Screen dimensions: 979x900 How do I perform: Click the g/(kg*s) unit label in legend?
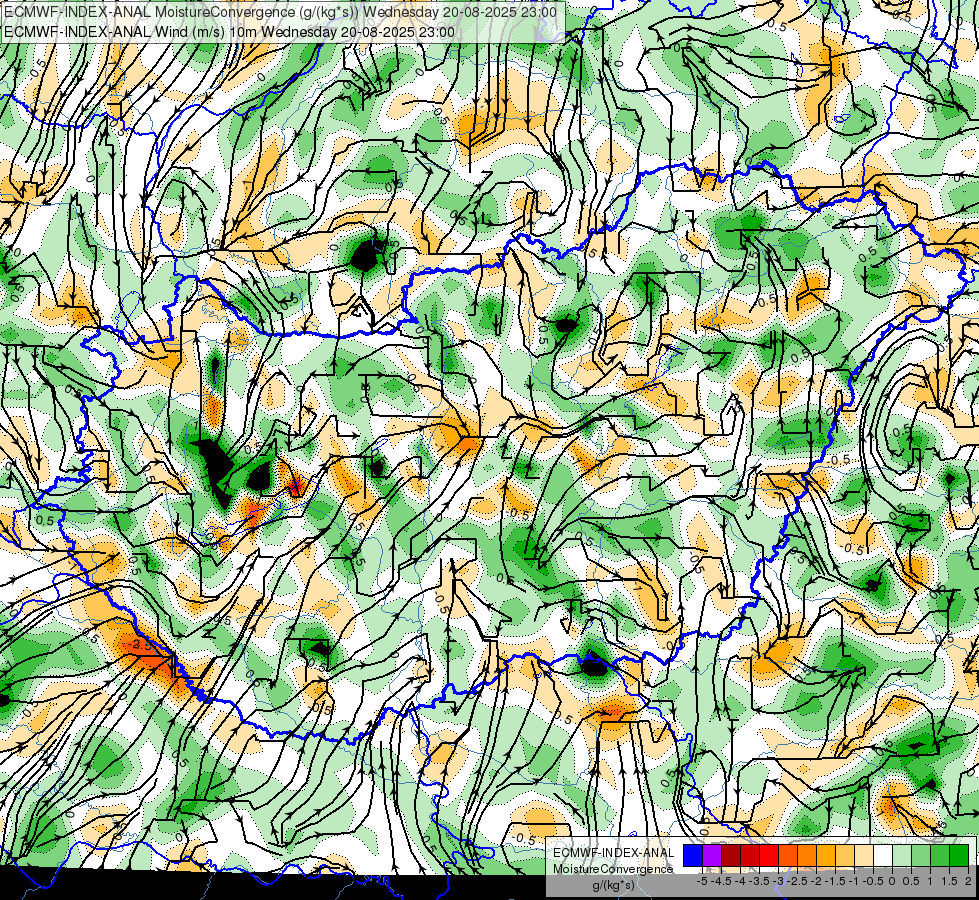click(x=613, y=886)
